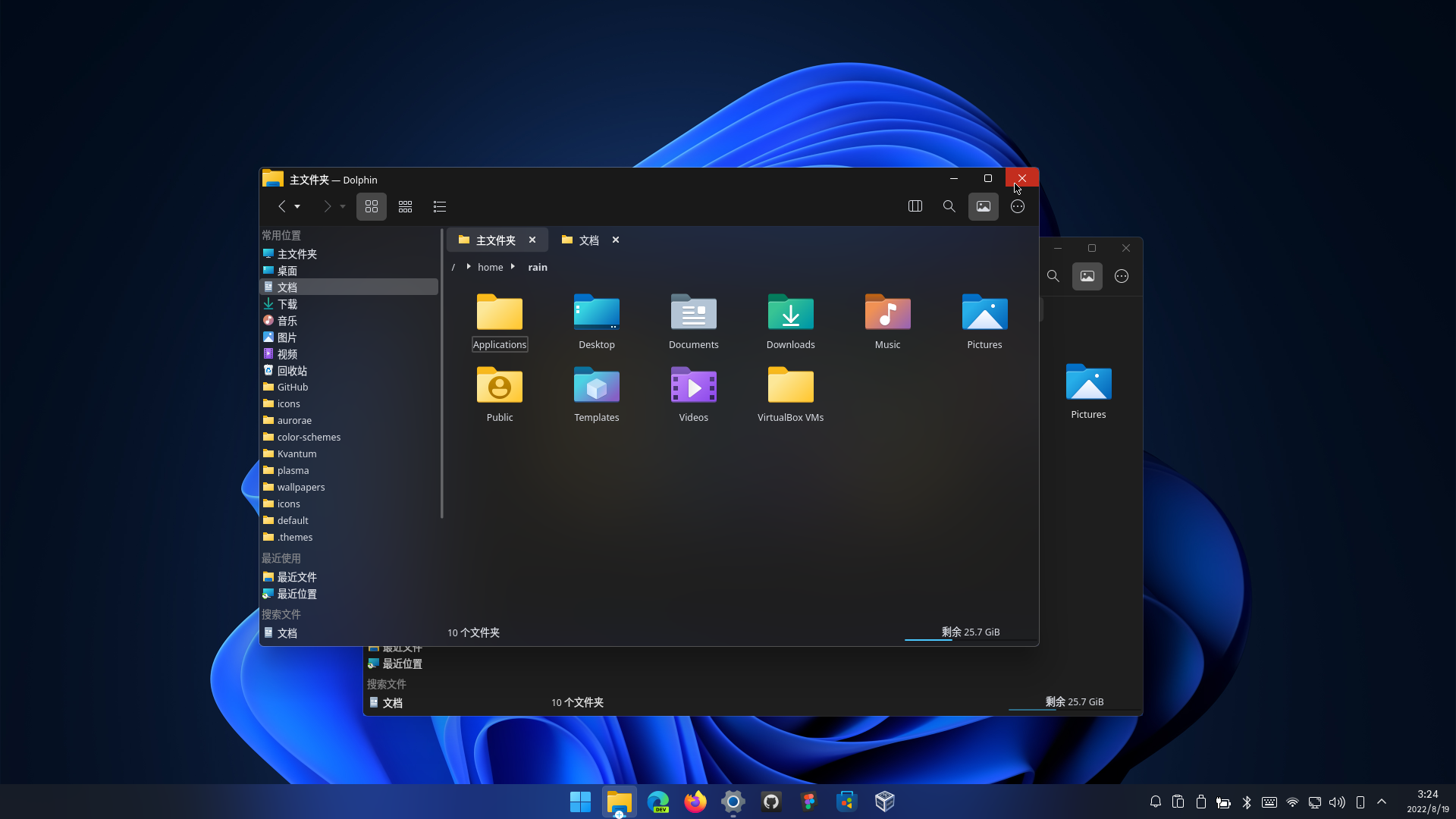
Task: Switch to the 文档 tab
Action: point(588,240)
